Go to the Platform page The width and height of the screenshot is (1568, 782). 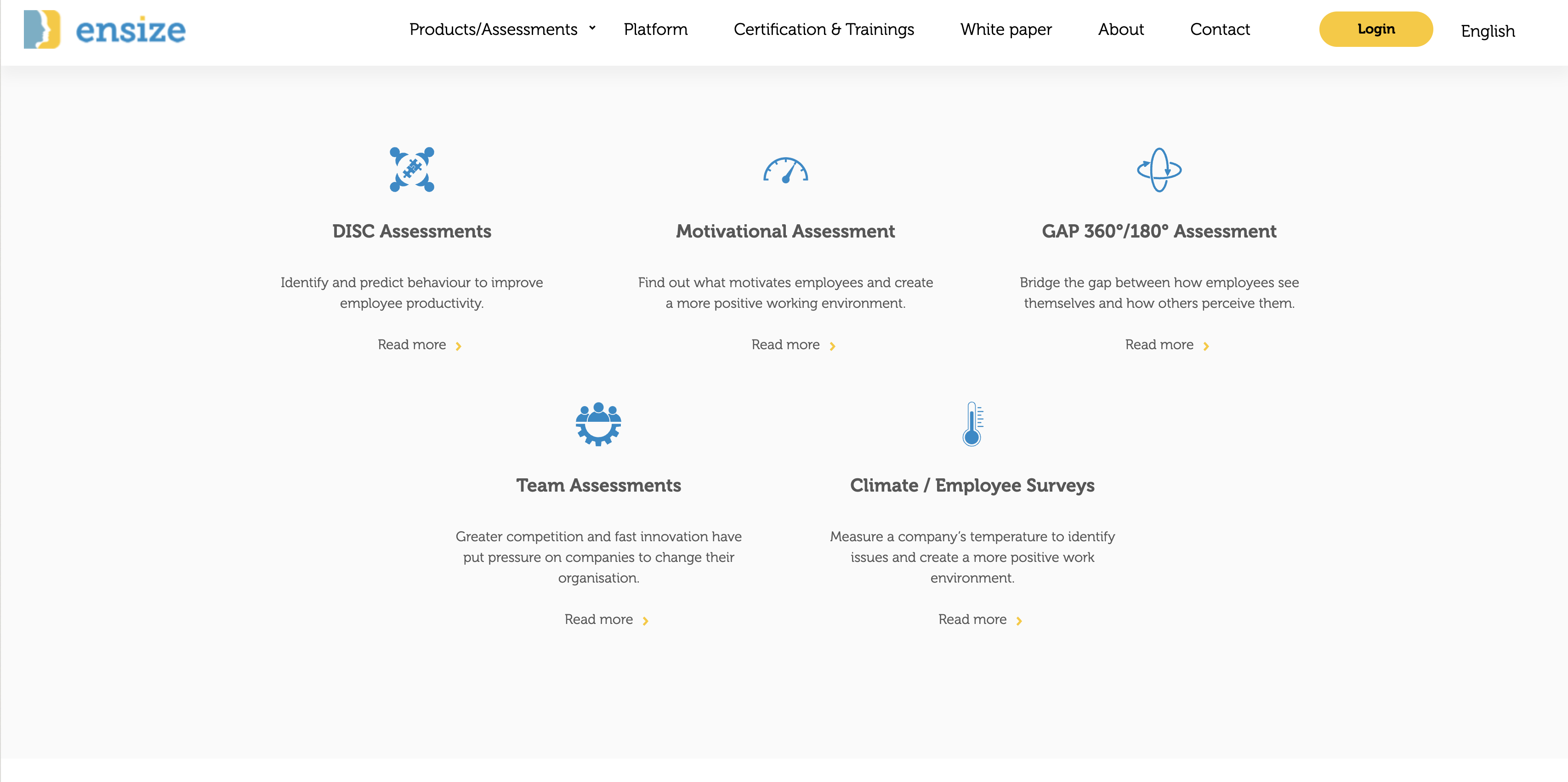[x=656, y=29]
